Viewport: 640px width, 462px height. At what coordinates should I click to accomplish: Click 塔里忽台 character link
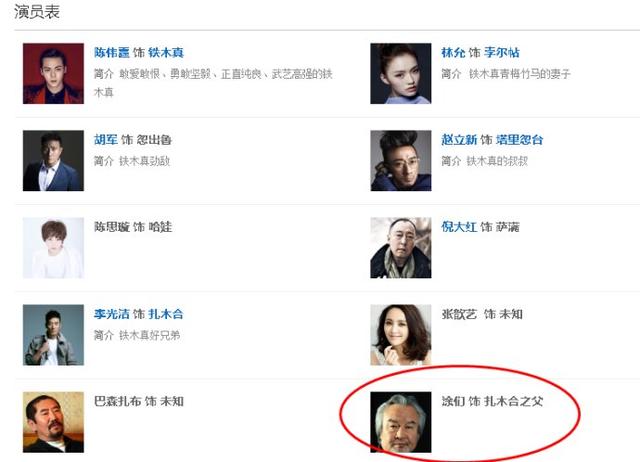(x=520, y=140)
